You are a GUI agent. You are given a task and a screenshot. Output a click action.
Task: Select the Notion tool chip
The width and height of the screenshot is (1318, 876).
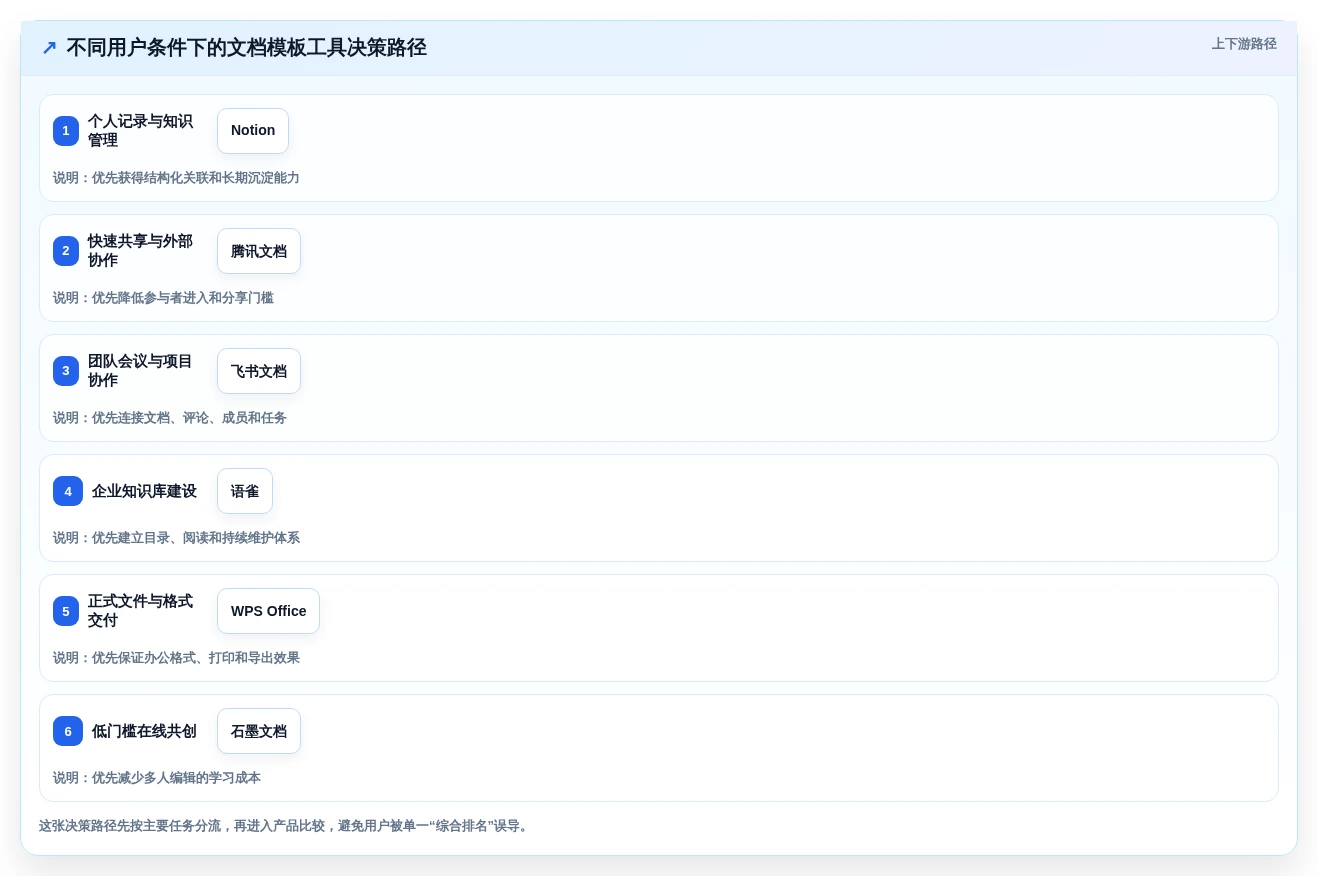[253, 131]
